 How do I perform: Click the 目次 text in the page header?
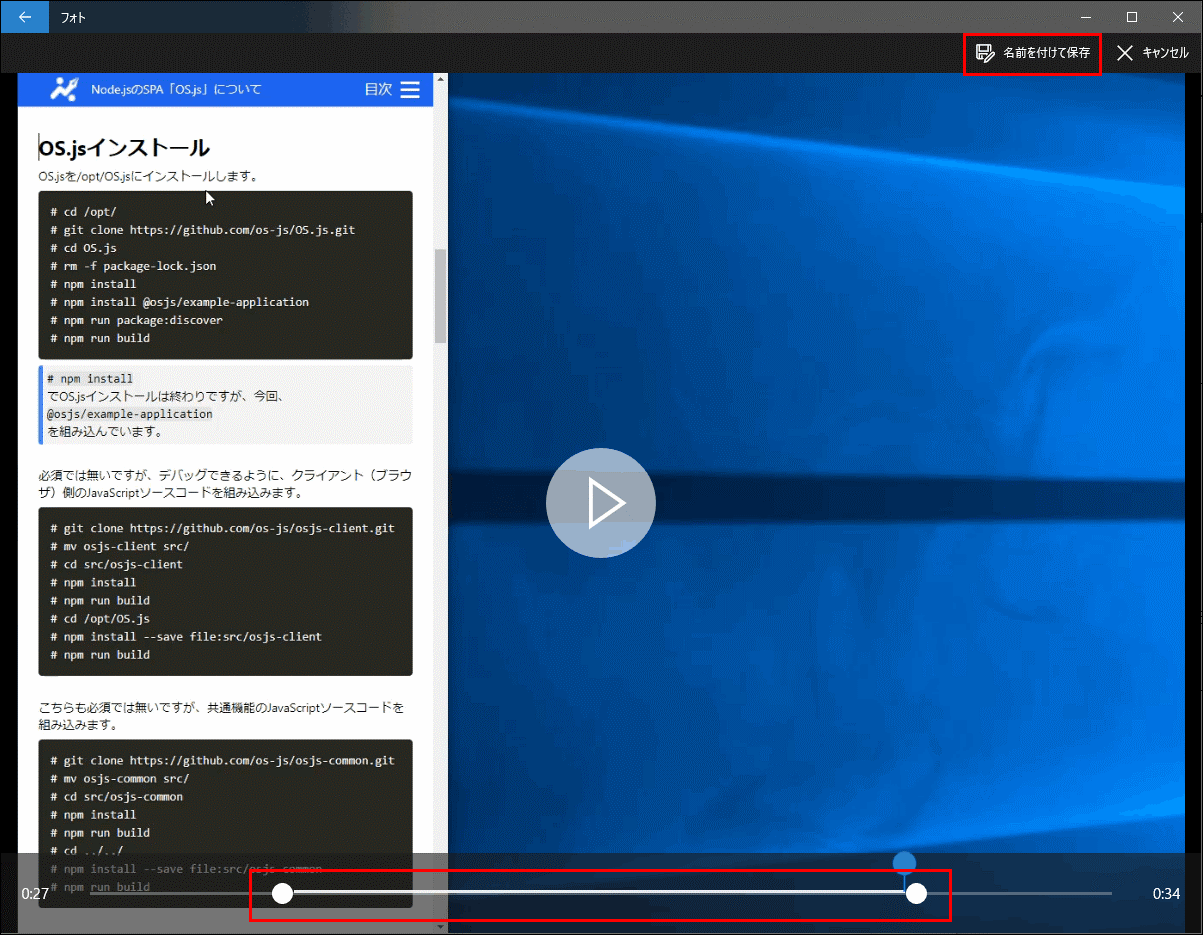pyautogui.click(x=378, y=90)
